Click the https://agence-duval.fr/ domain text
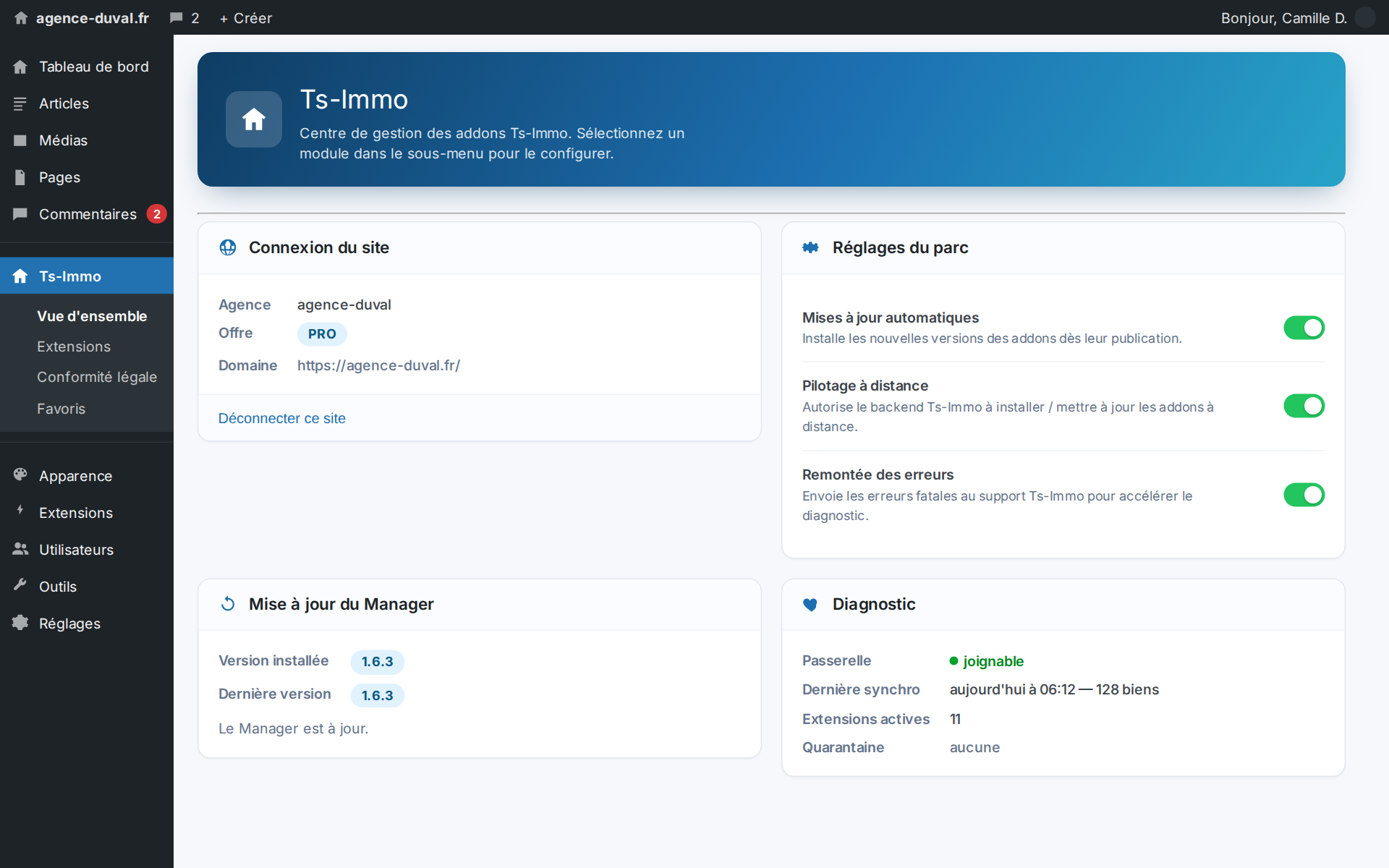This screenshot has width=1389, height=868. click(x=378, y=365)
